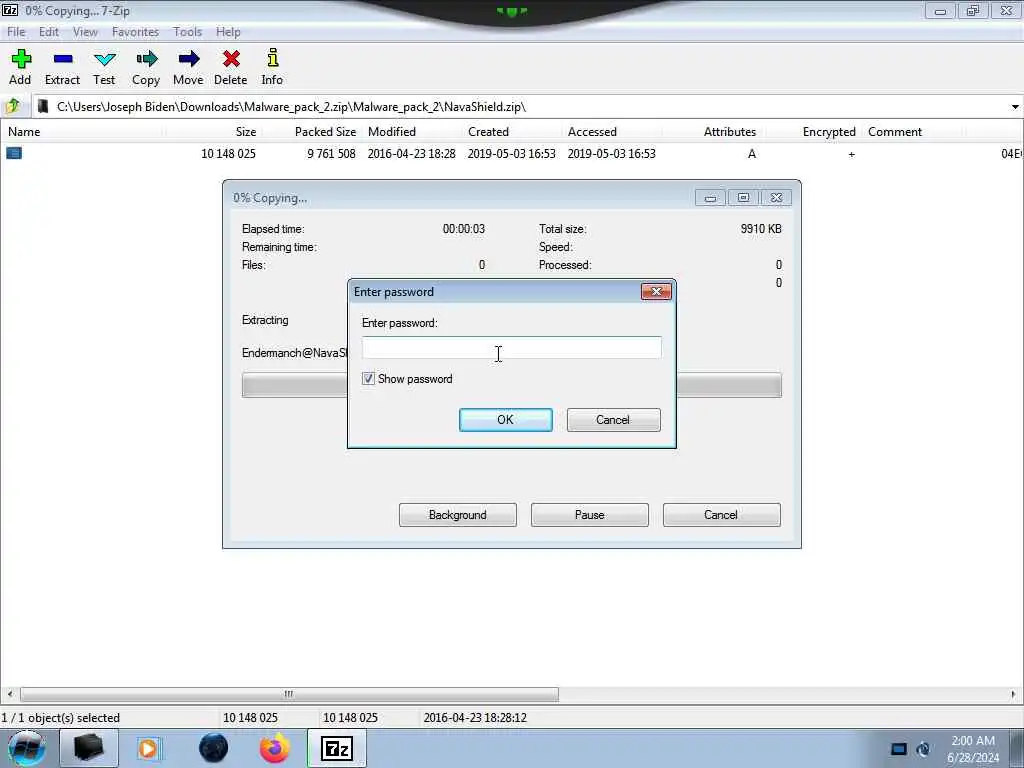1024x768 pixels.
Task: Open Firefox from the taskbar
Action: pos(274,748)
